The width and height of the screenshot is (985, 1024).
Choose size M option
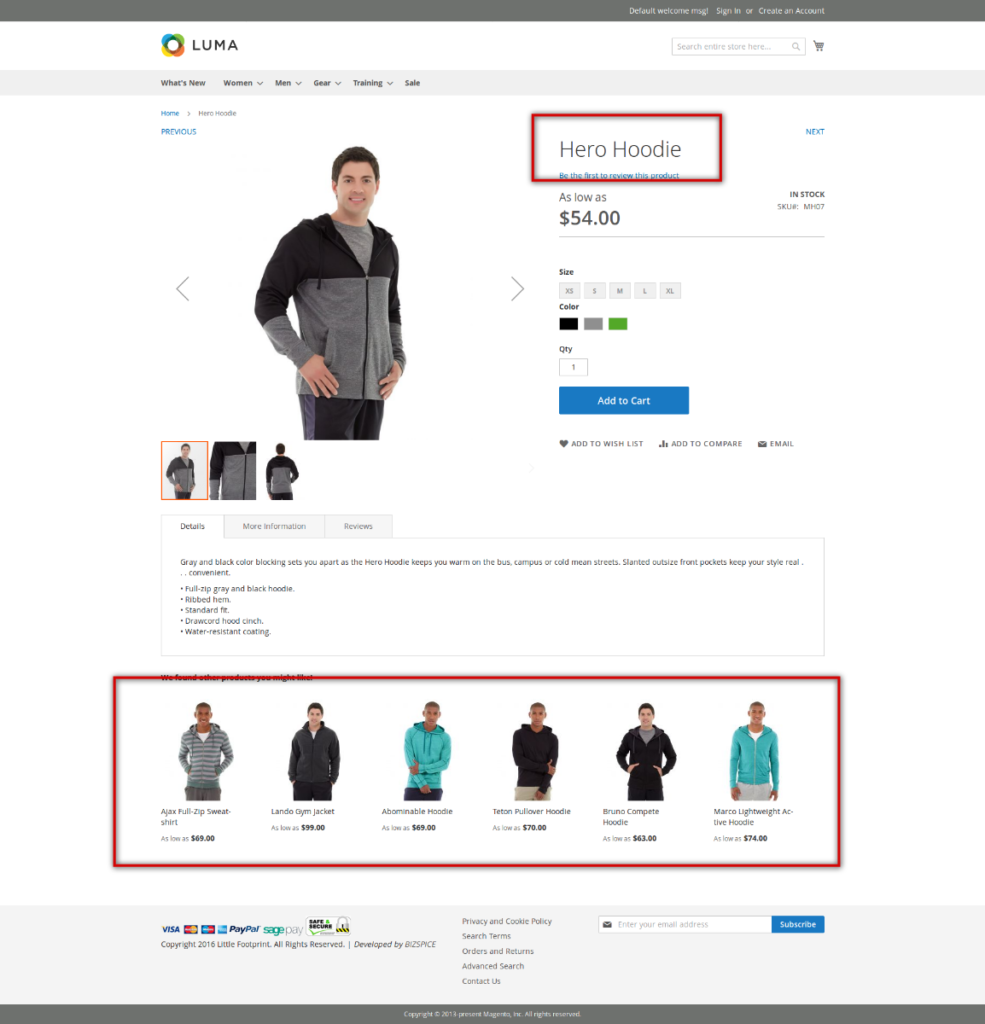(620, 291)
